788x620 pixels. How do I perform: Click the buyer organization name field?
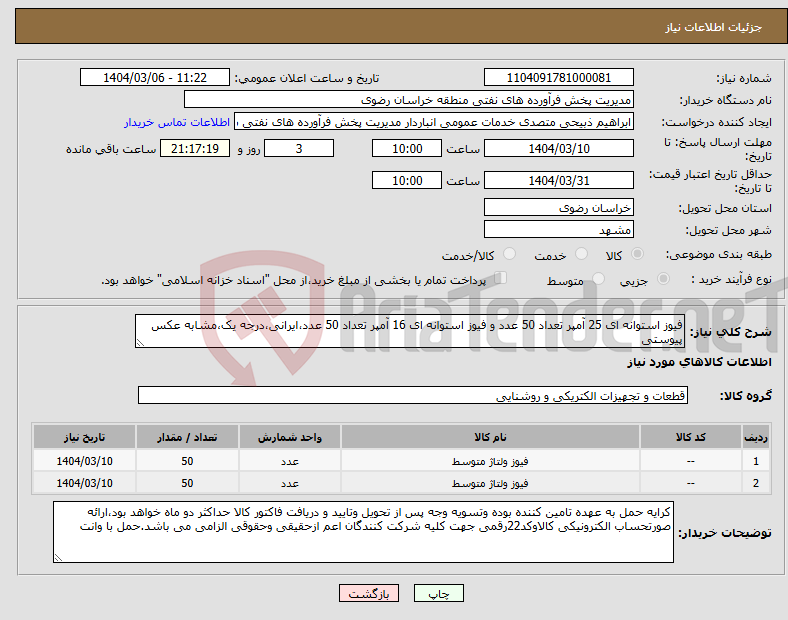[409, 99]
